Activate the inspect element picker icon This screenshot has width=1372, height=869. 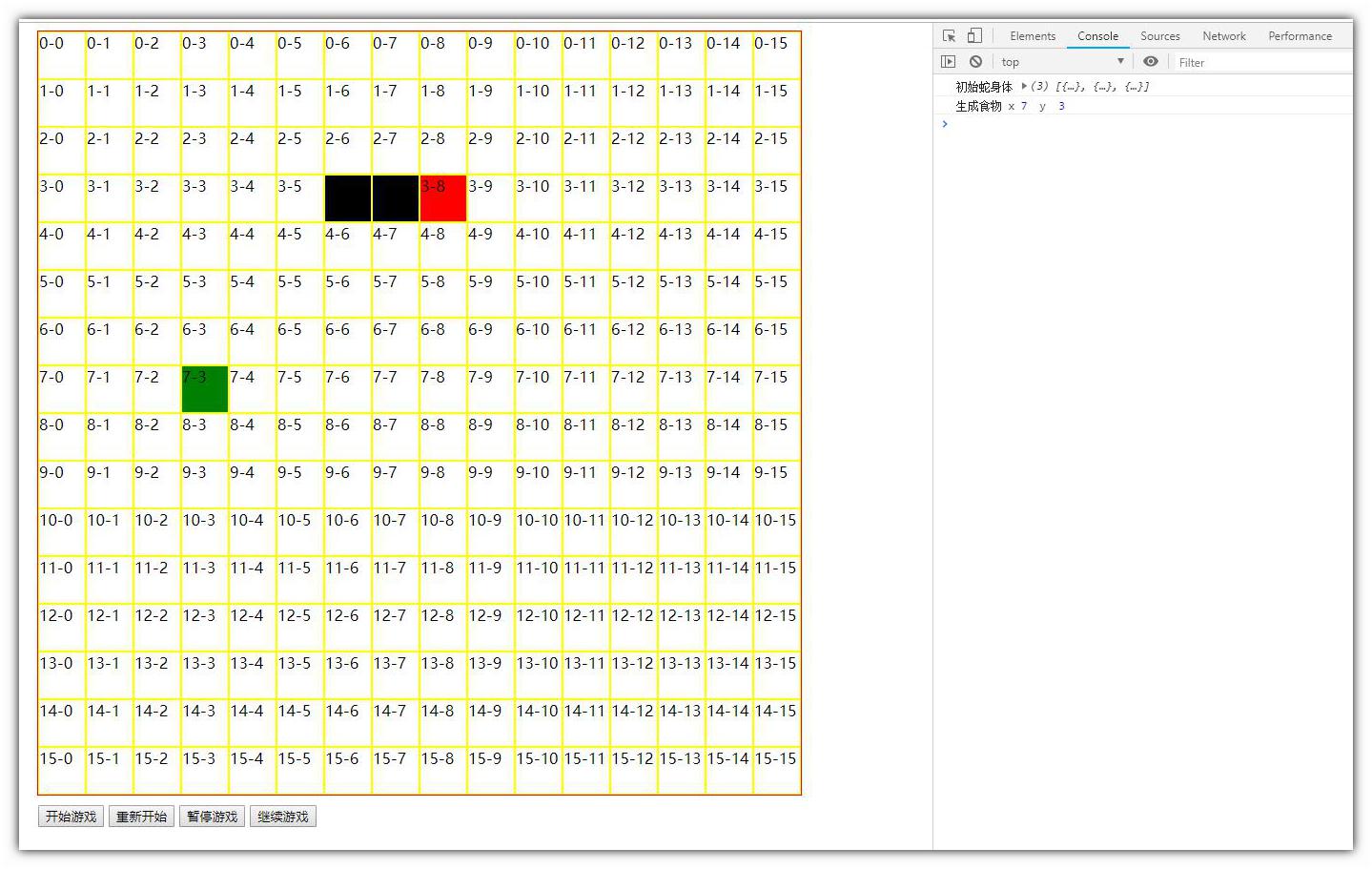(x=949, y=36)
